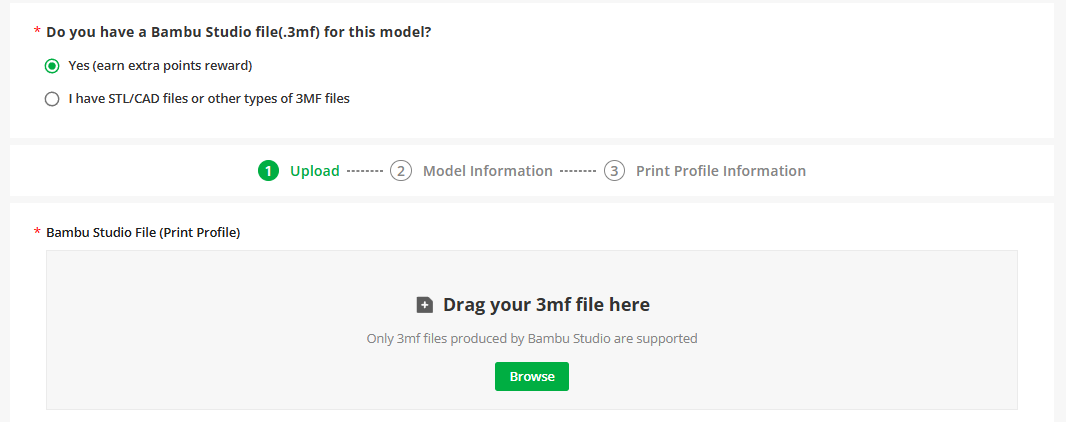This screenshot has width=1066, height=422.
Task: Click red asterisk beside Bambu Studio File
Action: pyautogui.click(x=37, y=232)
